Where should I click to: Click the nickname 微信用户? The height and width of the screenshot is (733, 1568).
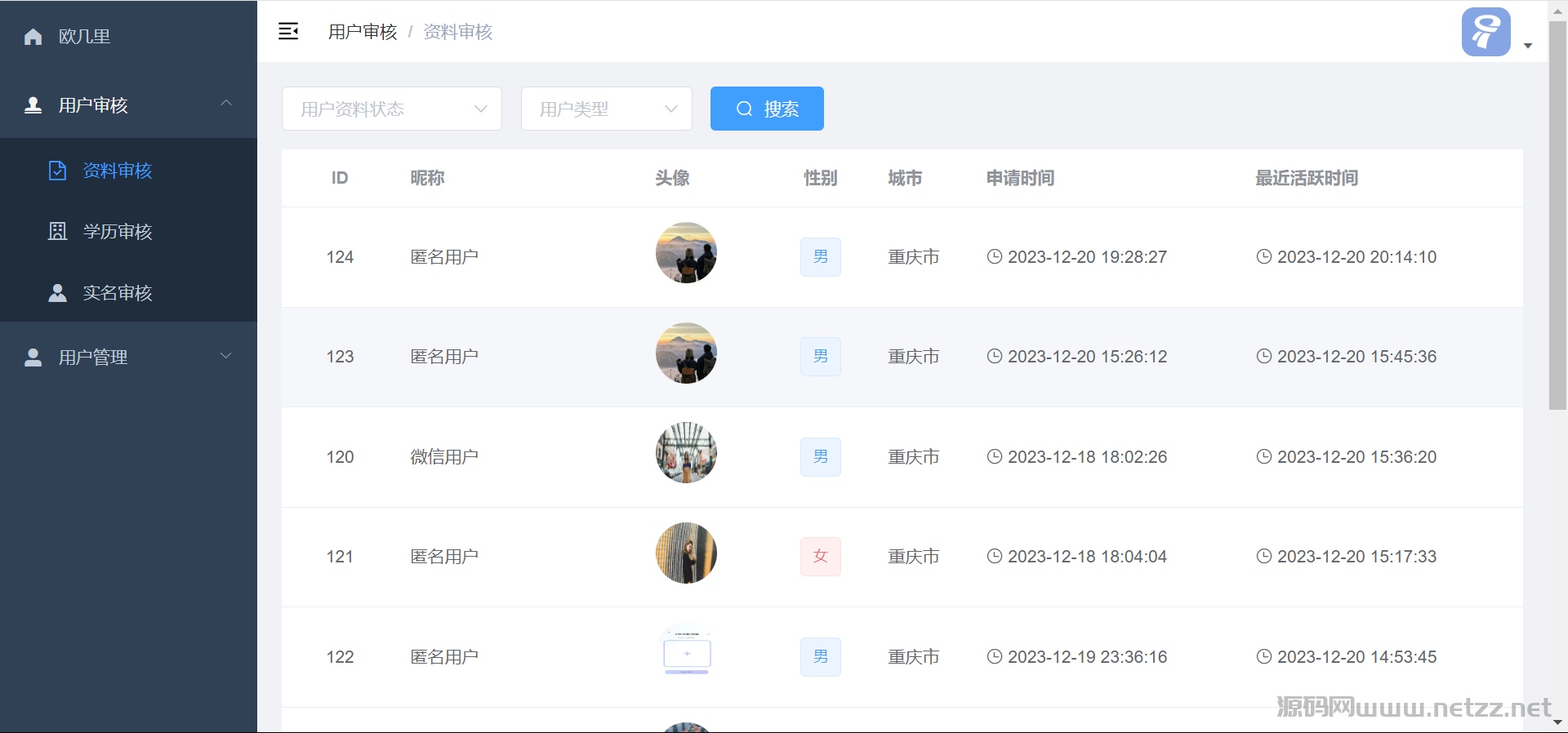[444, 457]
